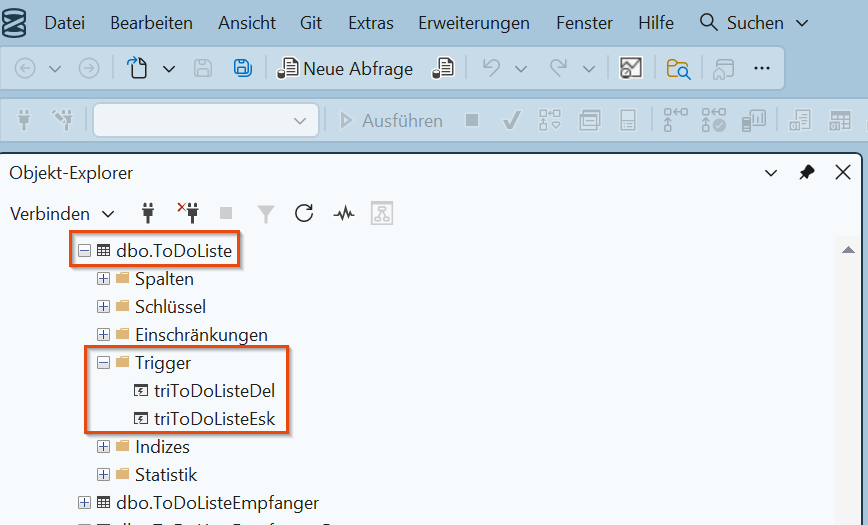Navigate backward with the back arrow
868x525 pixels.
coord(25,69)
